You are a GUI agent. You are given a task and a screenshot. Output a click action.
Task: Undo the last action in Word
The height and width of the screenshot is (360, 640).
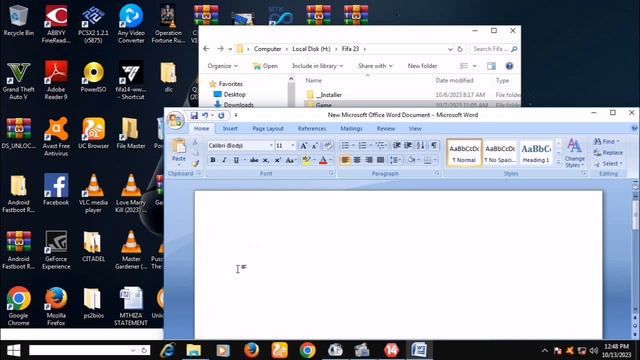click(x=205, y=116)
